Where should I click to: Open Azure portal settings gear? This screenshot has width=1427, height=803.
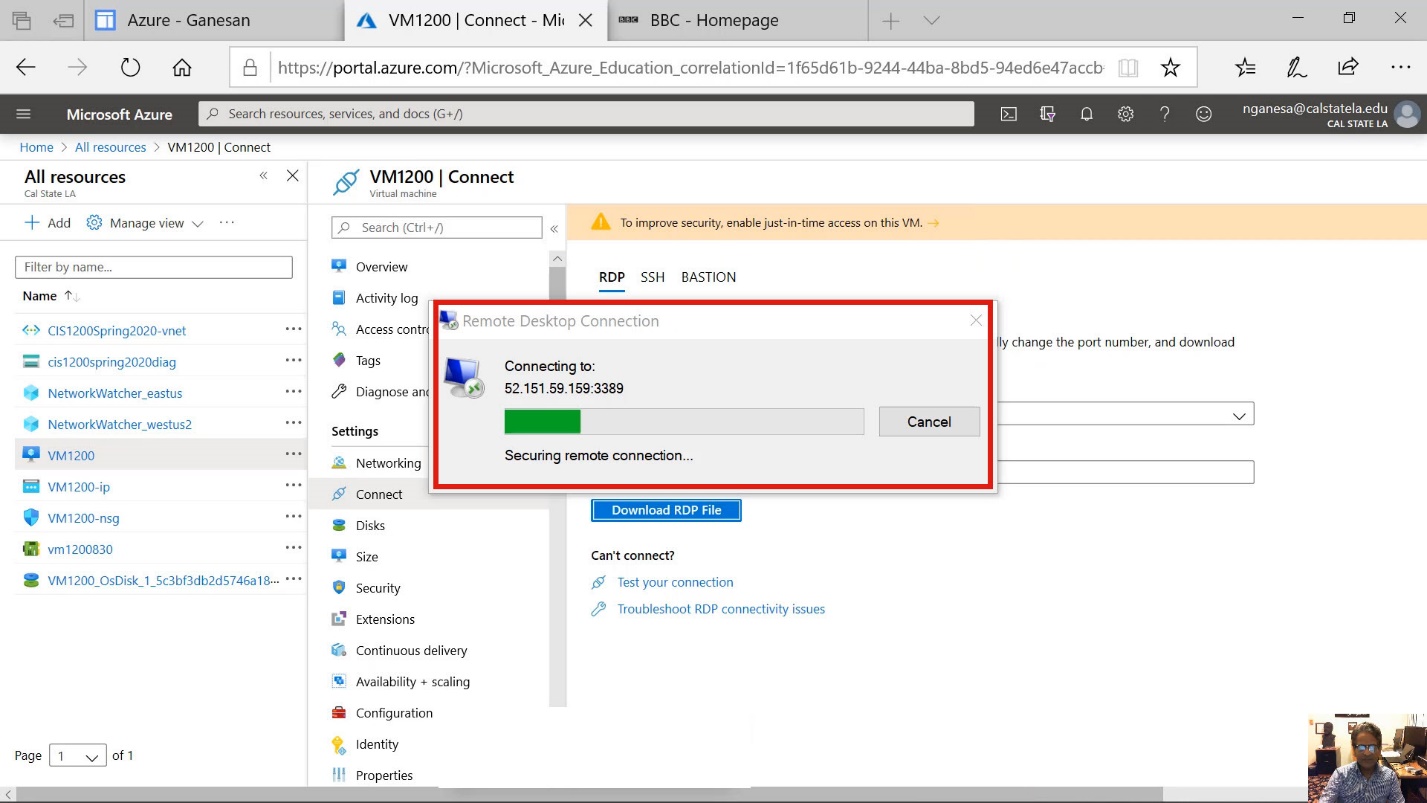[x=1125, y=114]
